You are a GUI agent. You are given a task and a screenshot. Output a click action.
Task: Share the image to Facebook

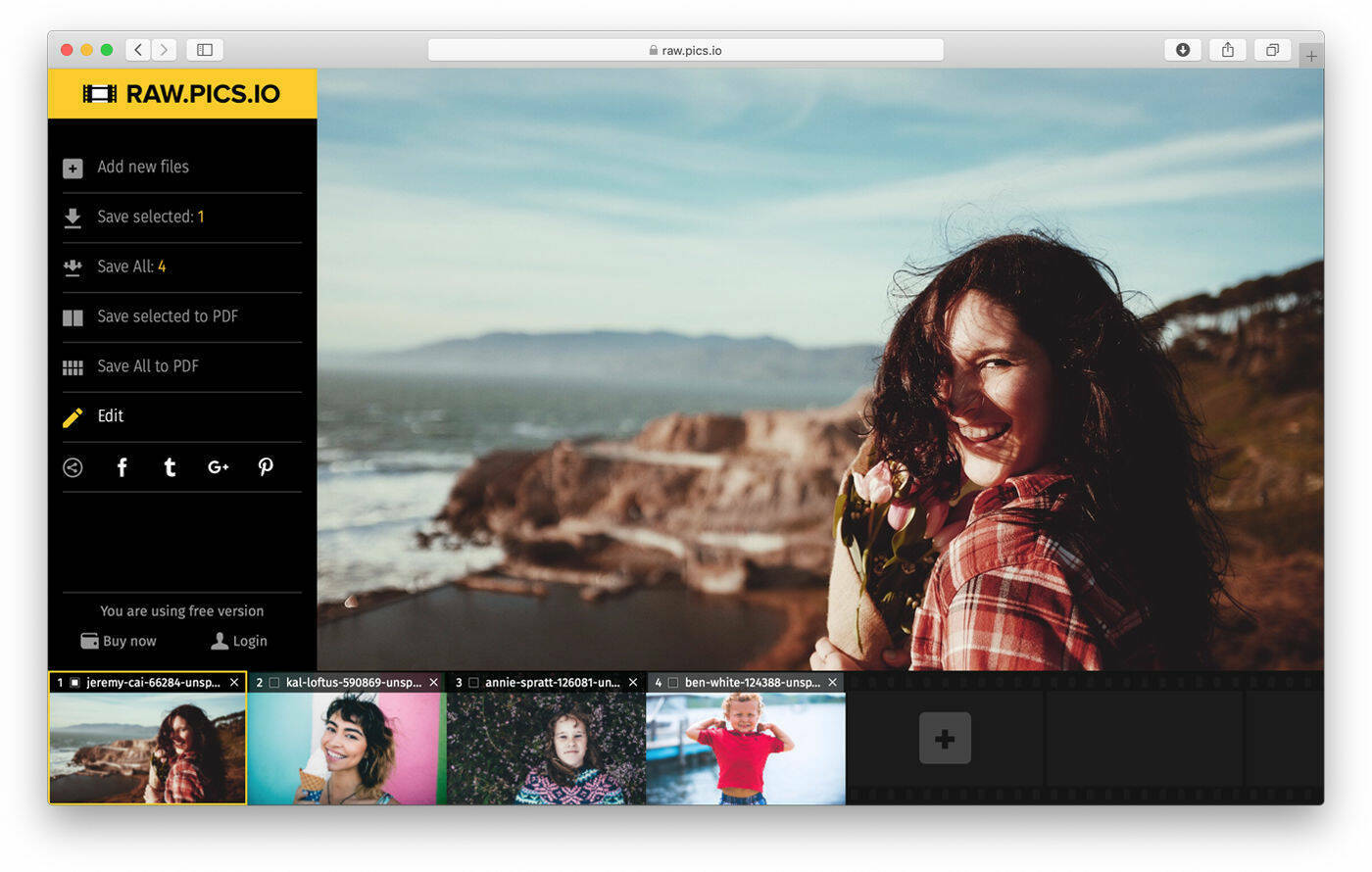[x=122, y=467]
